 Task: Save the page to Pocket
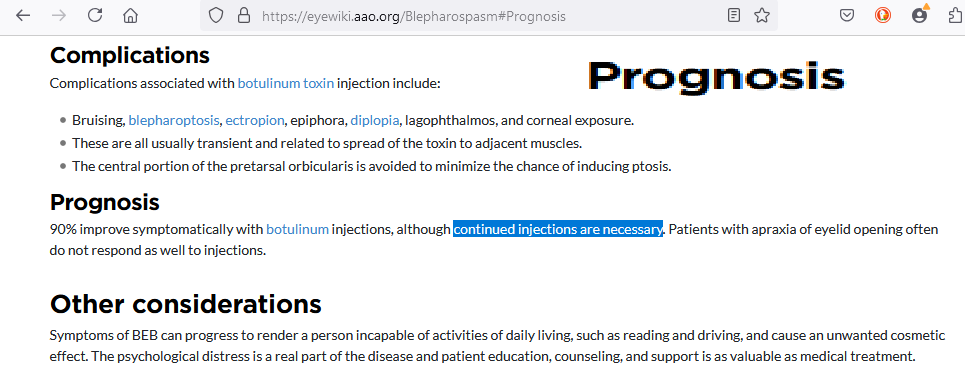tap(847, 15)
